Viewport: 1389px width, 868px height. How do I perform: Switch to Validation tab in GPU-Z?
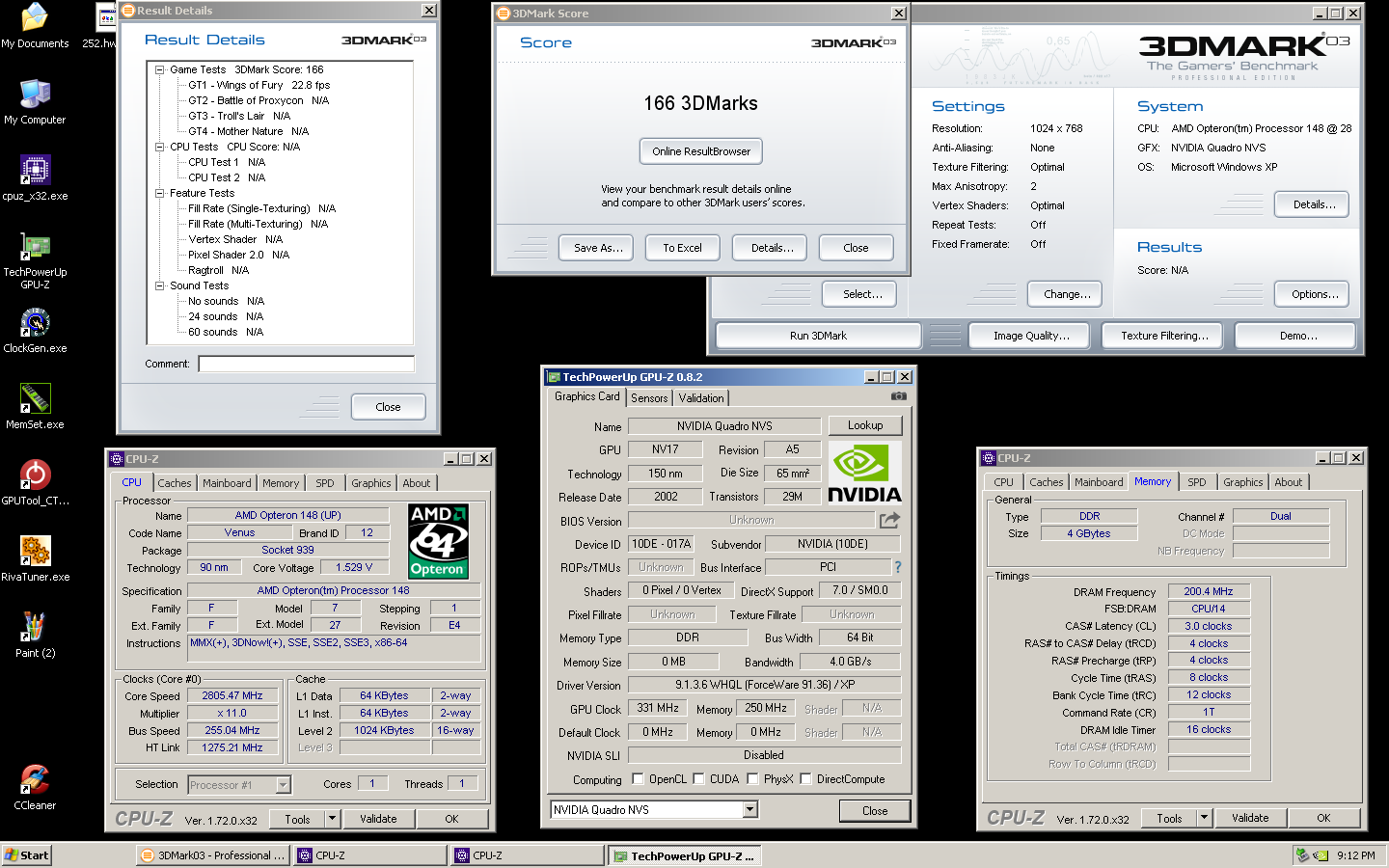click(x=701, y=398)
